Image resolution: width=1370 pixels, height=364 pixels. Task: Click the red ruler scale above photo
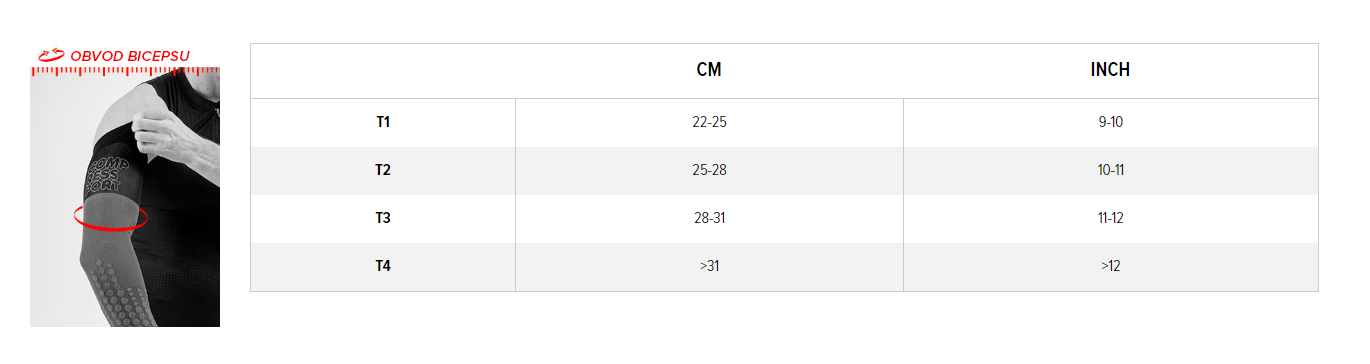pos(125,71)
